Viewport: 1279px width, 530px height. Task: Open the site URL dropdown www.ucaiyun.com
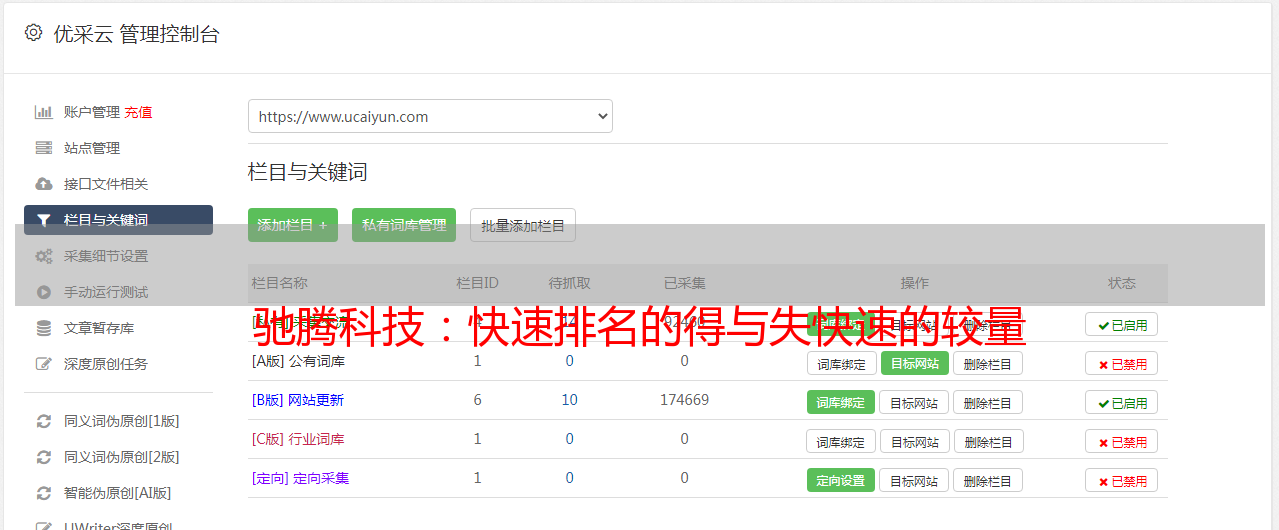[x=430, y=116]
